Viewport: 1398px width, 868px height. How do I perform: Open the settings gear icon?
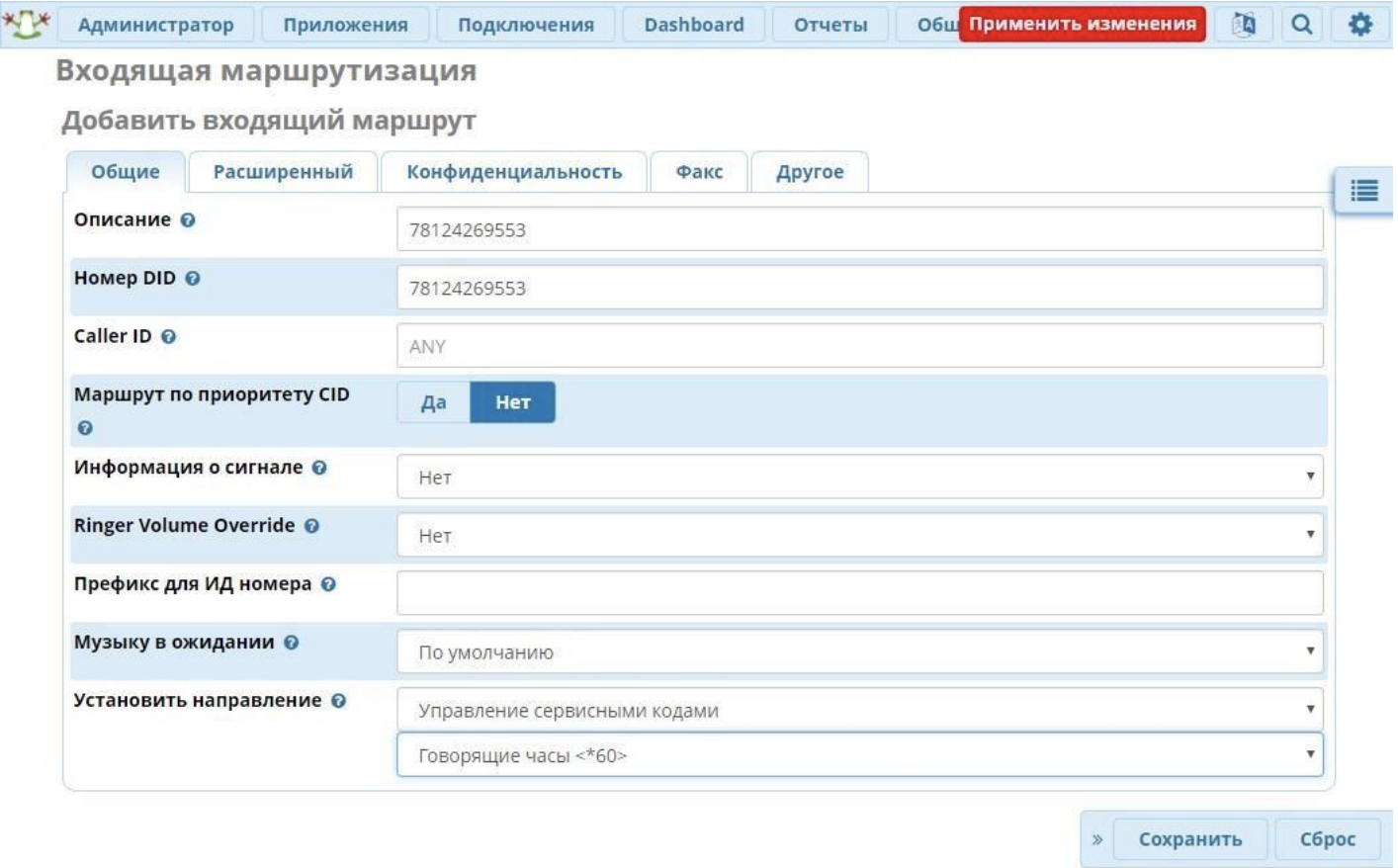(1359, 24)
